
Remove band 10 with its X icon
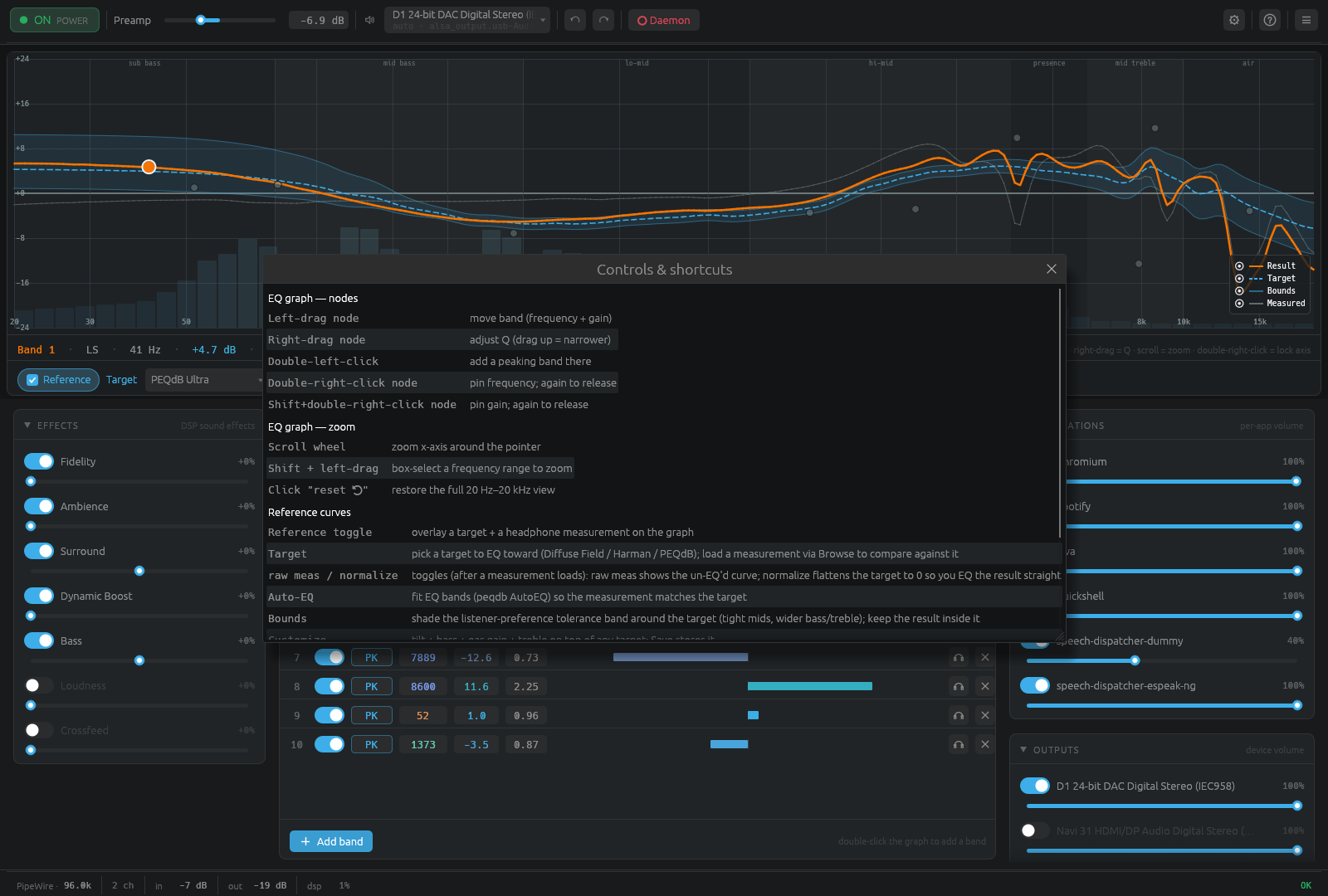click(985, 745)
